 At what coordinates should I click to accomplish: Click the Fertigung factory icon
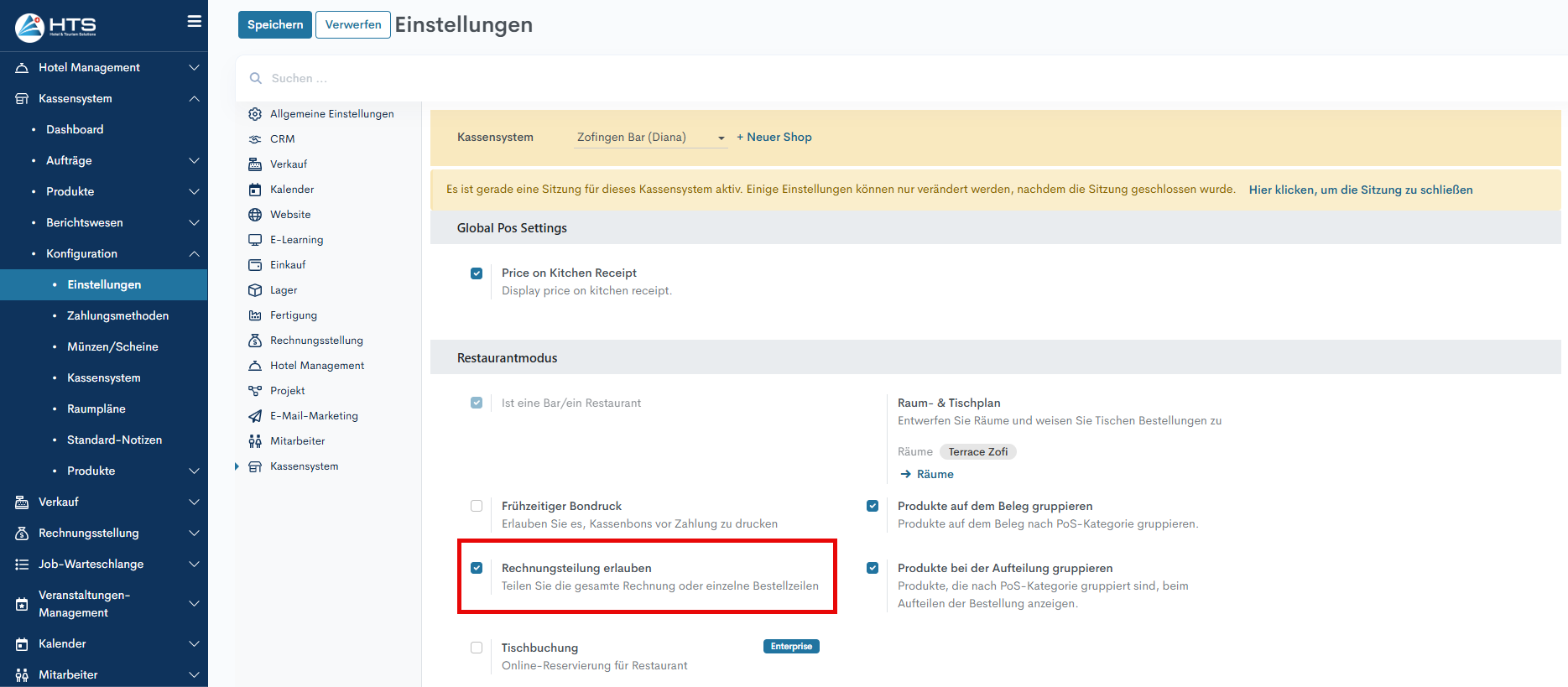(x=255, y=315)
